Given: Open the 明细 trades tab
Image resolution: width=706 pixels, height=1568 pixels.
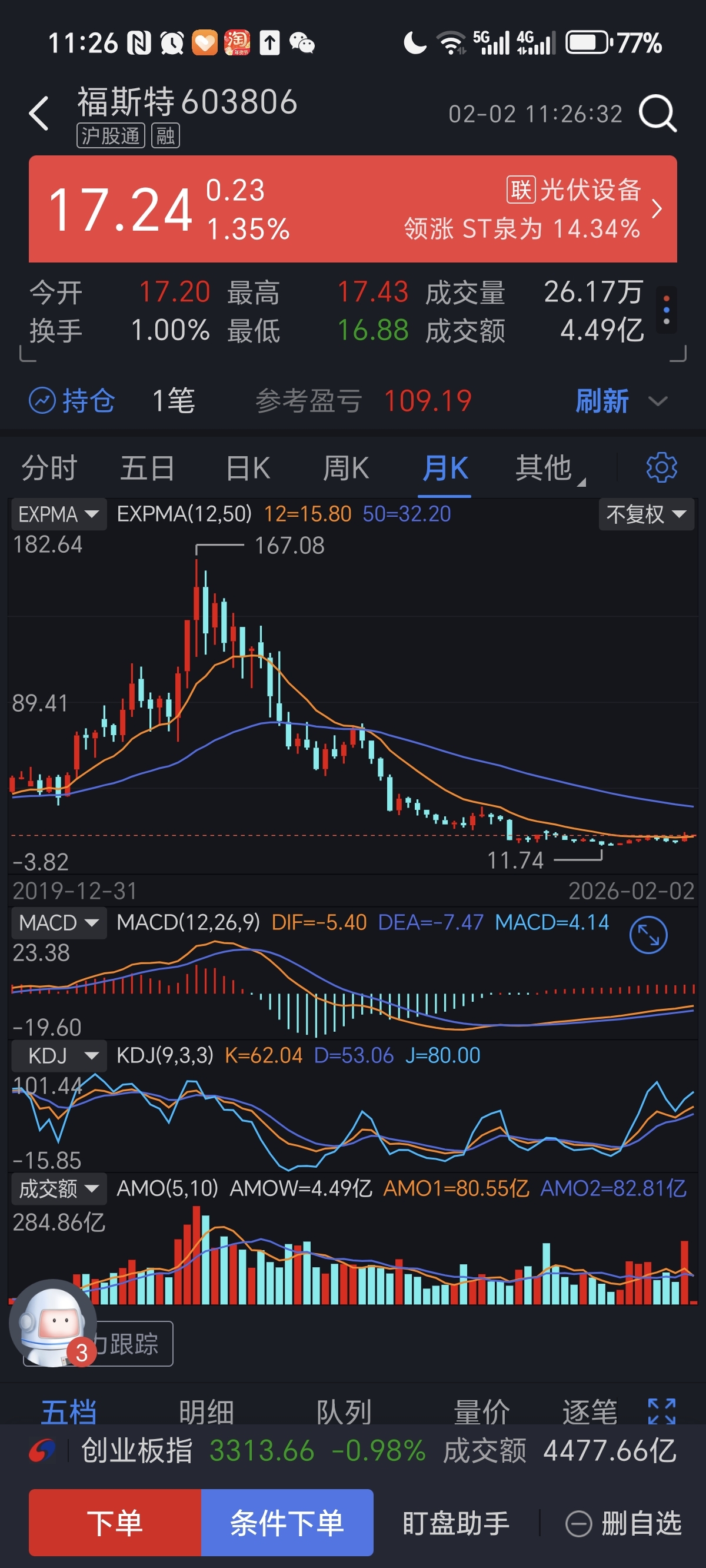Looking at the screenshot, I should (207, 1411).
